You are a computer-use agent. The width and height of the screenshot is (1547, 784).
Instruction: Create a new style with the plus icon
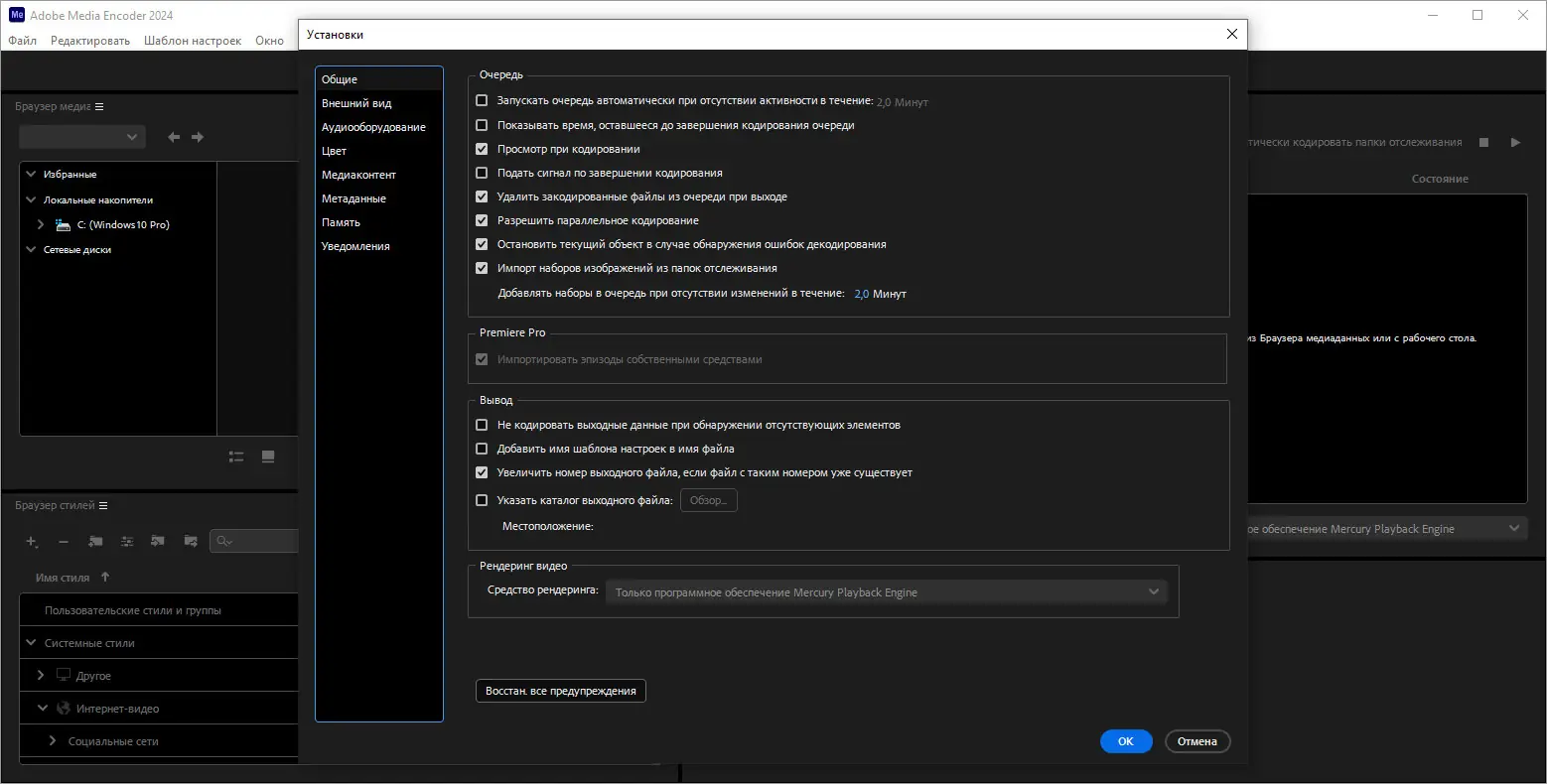[x=32, y=542]
